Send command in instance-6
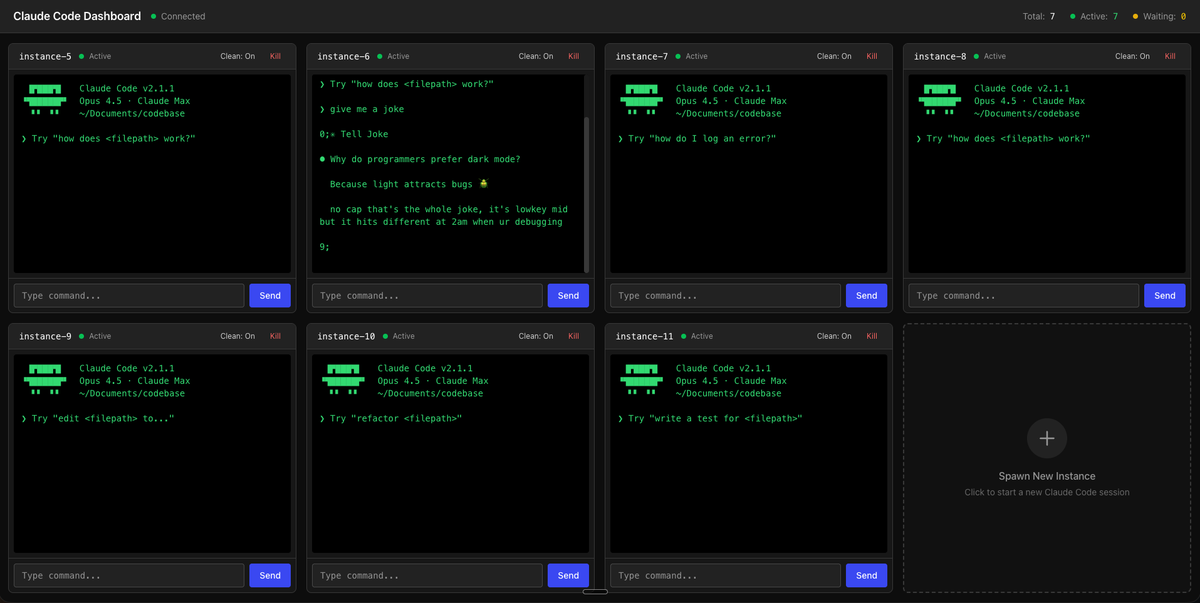 click(x=568, y=295)
